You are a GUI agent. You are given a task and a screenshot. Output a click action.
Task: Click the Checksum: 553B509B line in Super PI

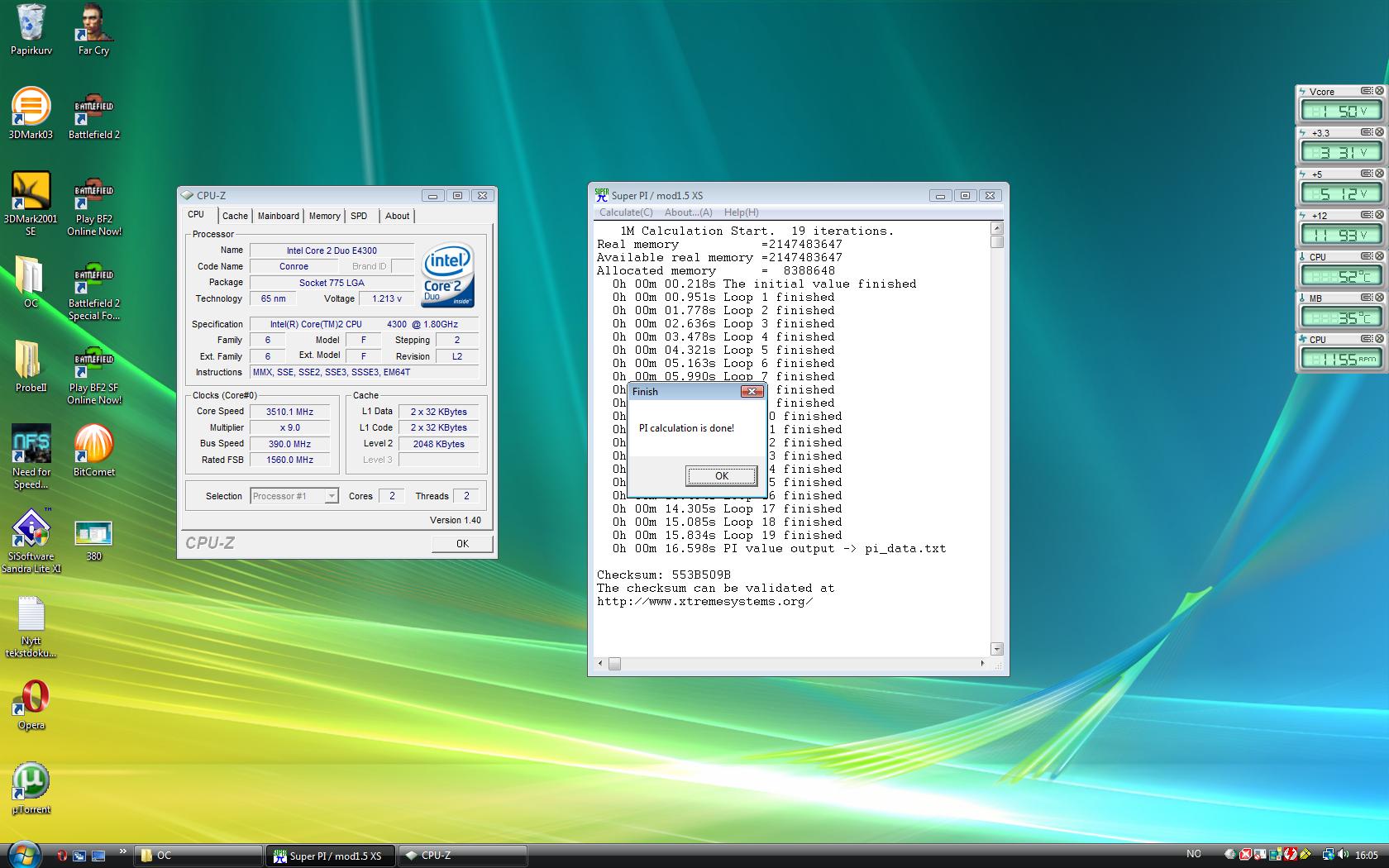point(664,575)
